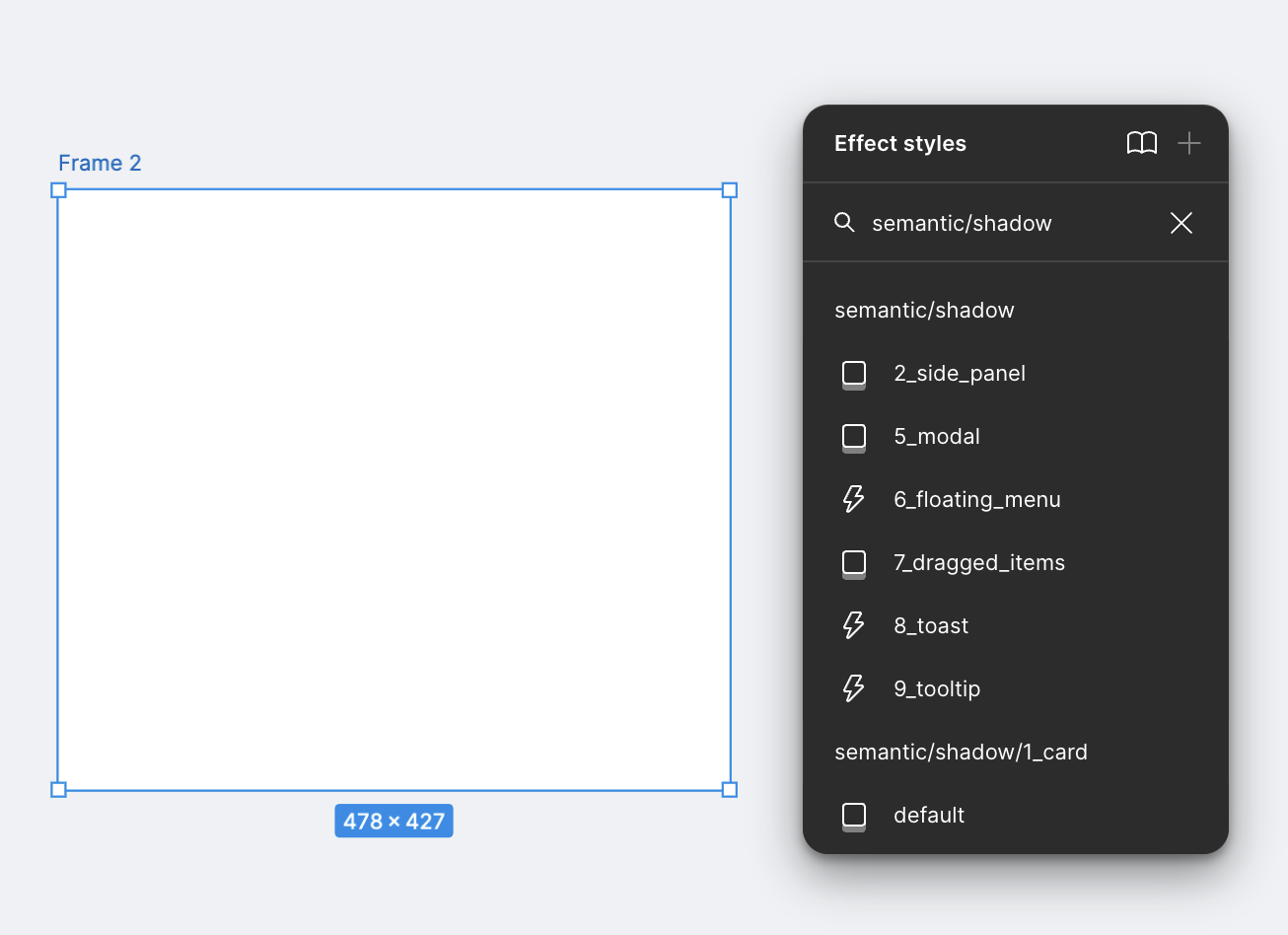Image resolution: width=1288 pixels, height=935 pixels.
Task: Click the shadow thumbnail beside 7_dragged_items
Action: [x=853, y=563]
